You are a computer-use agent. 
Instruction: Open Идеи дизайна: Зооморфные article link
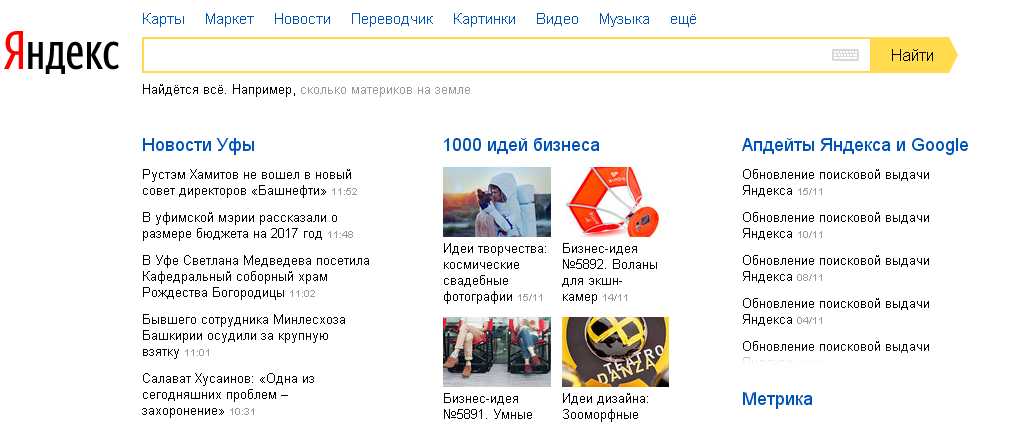605,407
